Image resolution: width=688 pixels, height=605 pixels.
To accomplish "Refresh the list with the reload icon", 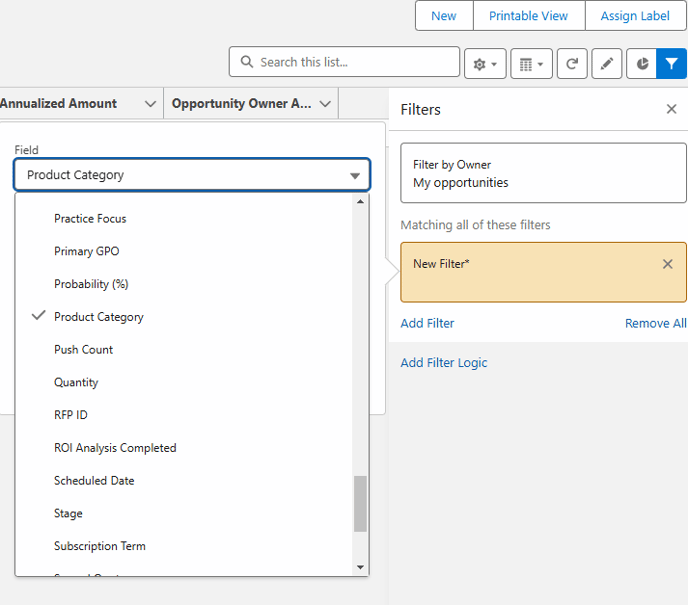I will click(x=572, y=63).
